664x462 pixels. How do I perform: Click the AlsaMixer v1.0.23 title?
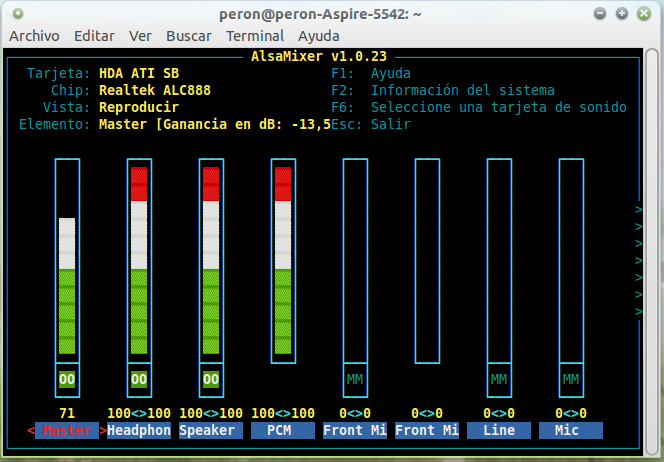pos(319,56)
